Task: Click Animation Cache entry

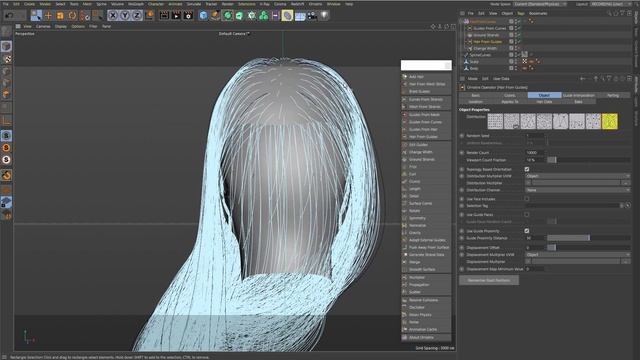Action: (x=427, y=329)
